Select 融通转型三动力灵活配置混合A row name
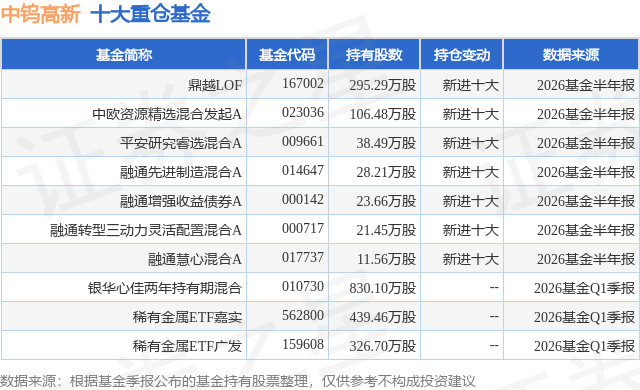Screen dimensions: 640x390 (x=146, y=230)
